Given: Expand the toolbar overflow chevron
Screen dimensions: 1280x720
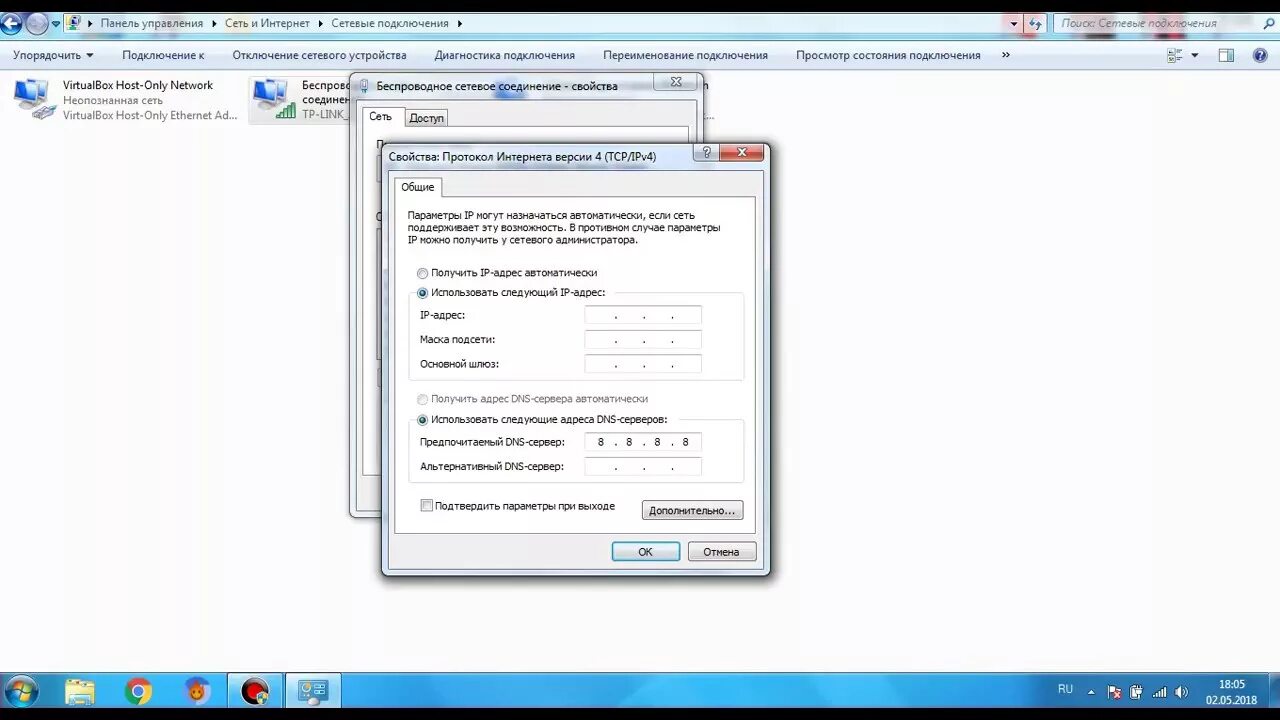Looking at the screenshot, I should [1005, 55].
